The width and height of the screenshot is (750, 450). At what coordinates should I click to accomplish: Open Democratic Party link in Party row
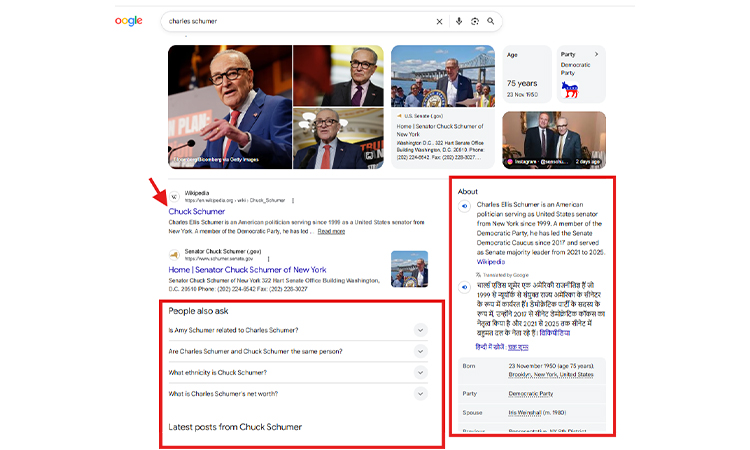pyautogui.click(x=530, y=394)
